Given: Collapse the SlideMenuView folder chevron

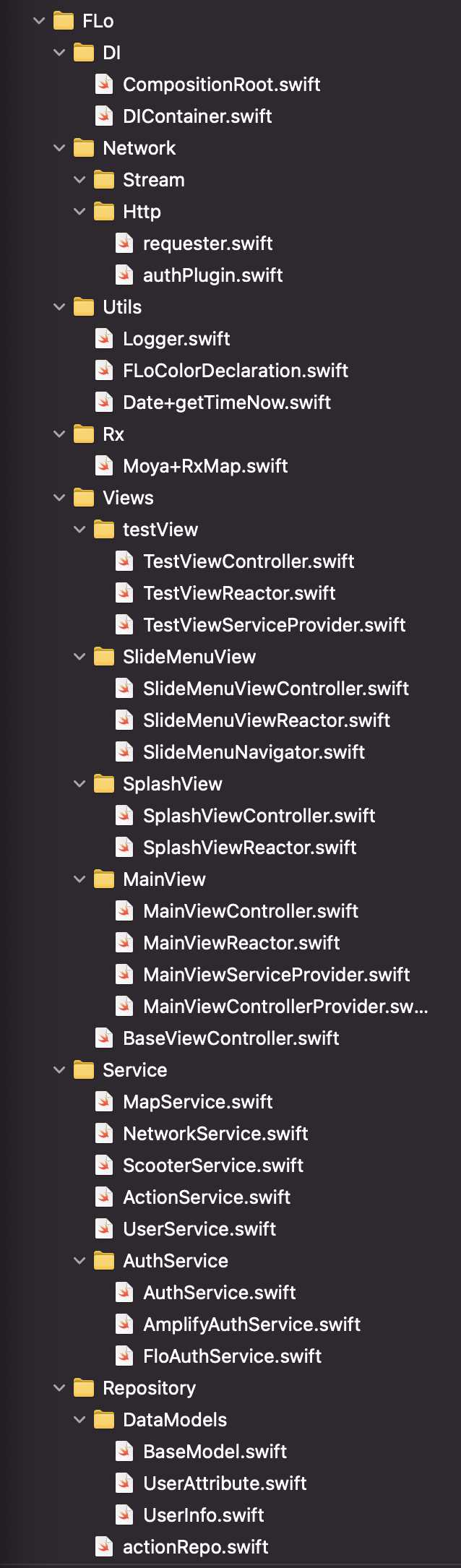Looking at the screenshot, I should [x=79, y=657].
